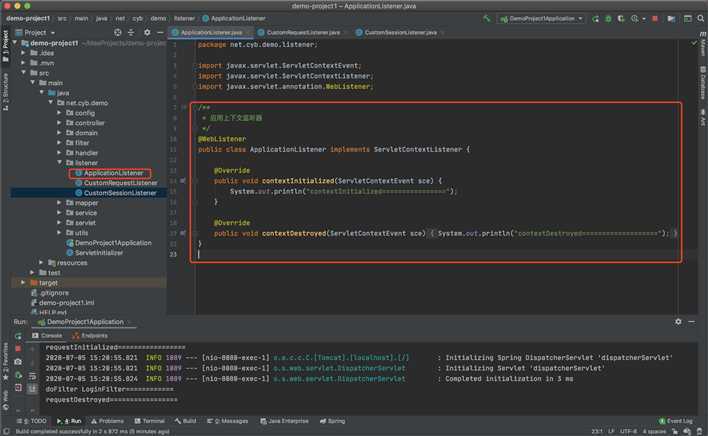Click the contextInitialized gutter override icon
Image resolution: width=708 pixels, height=436 pixels.
183,181
